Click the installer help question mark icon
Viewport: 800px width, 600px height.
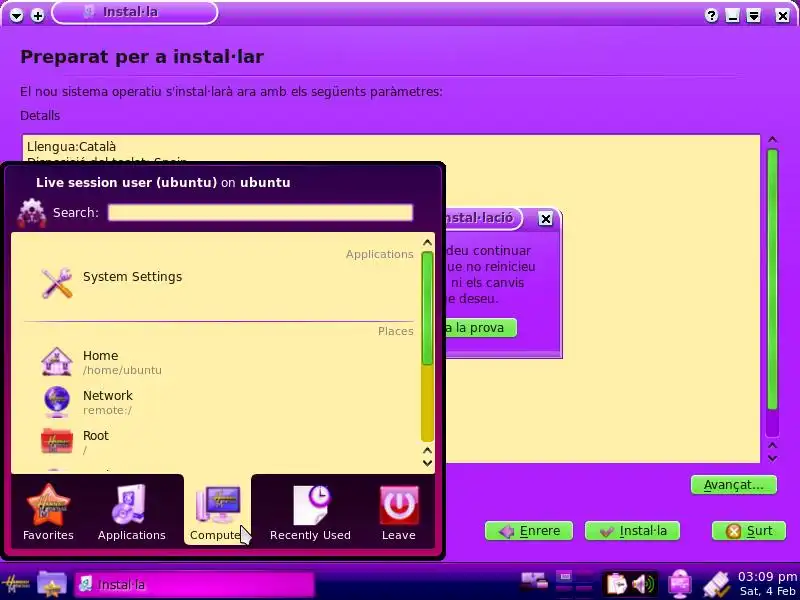711,15
